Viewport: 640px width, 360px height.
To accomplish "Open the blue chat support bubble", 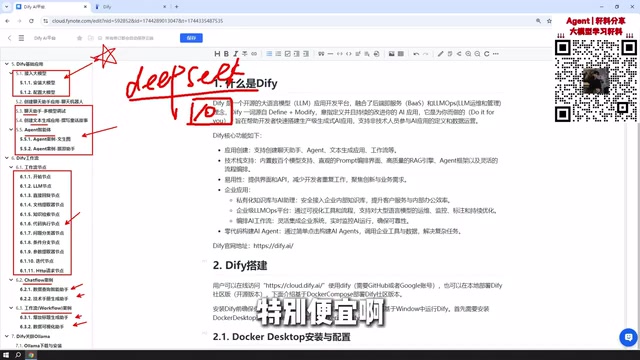I will 628,338.
